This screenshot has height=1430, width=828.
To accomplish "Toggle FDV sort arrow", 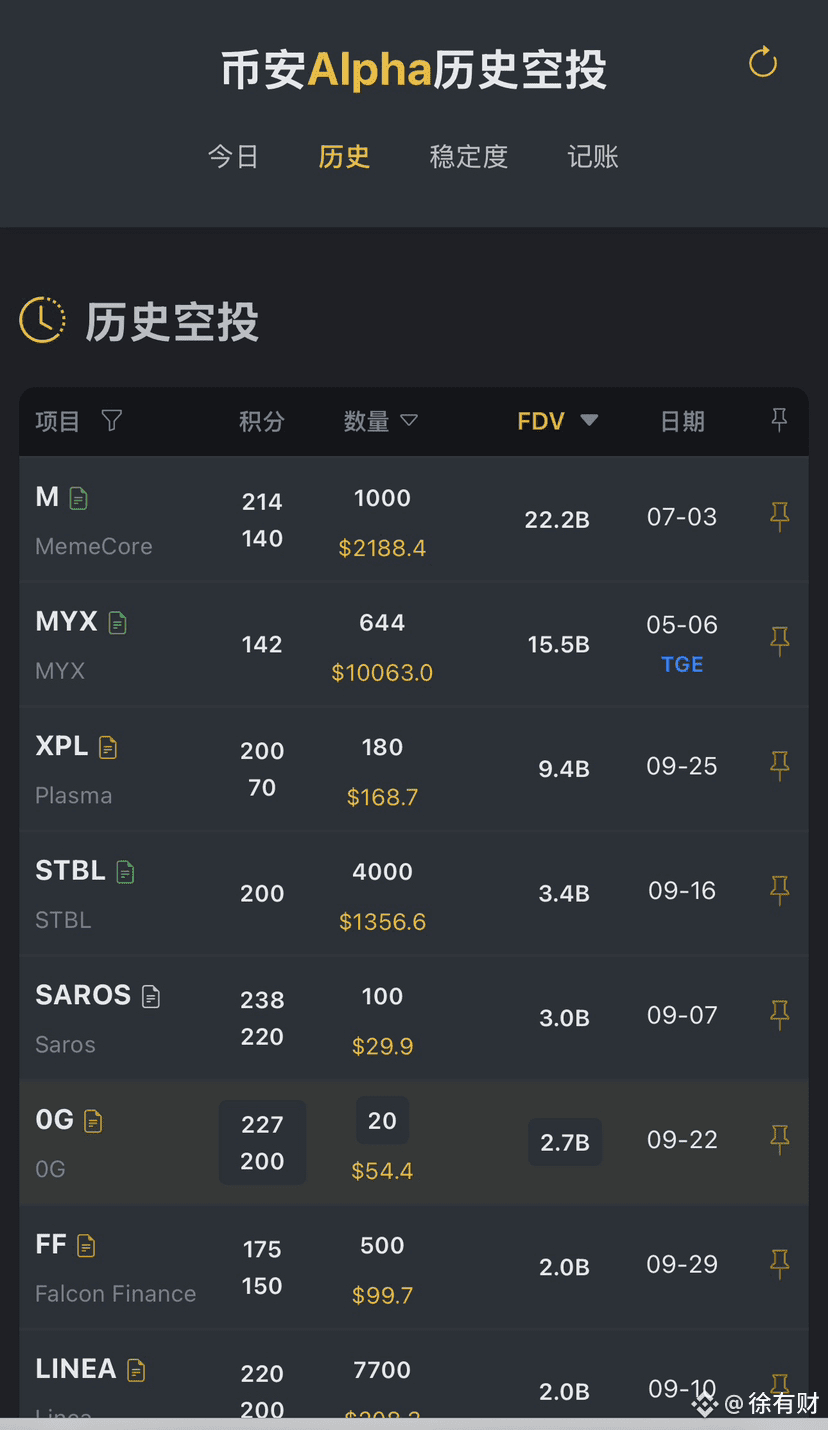I will click(590, 421).
